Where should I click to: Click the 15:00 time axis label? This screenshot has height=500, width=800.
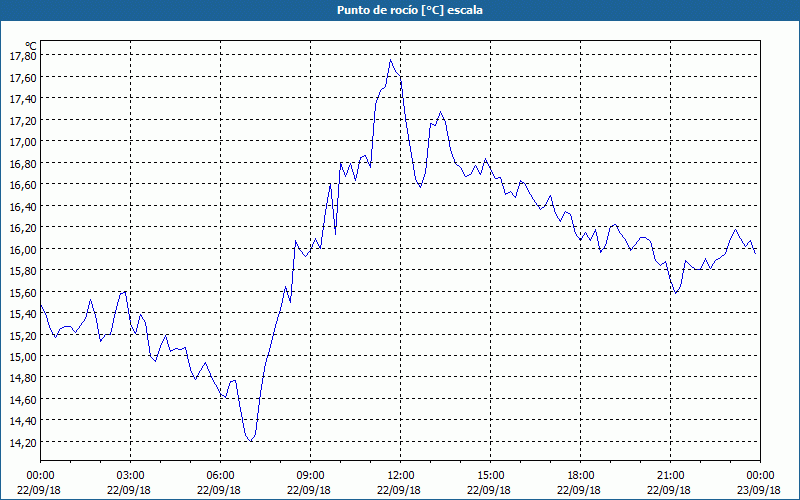[x=490, y=476]
